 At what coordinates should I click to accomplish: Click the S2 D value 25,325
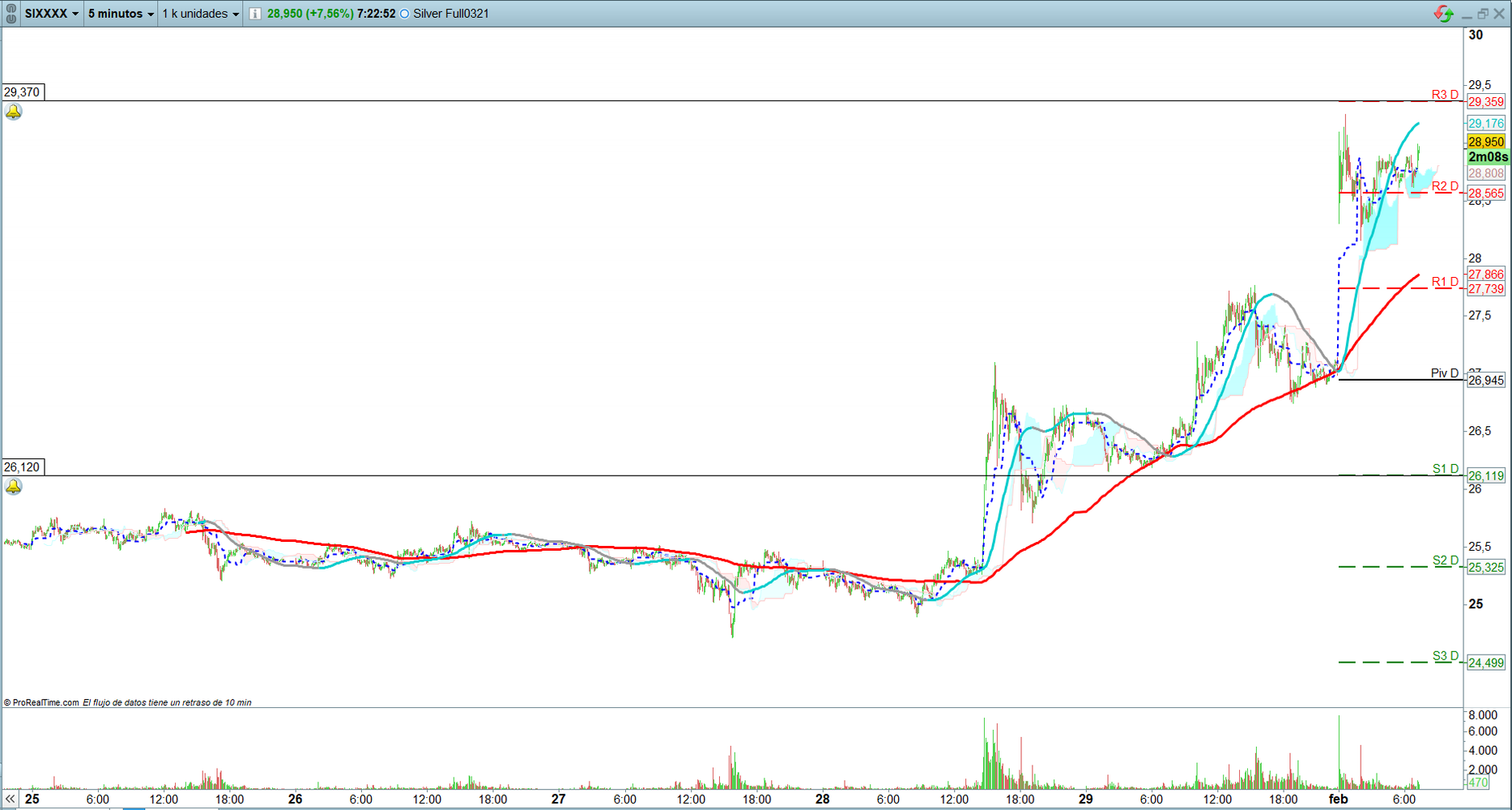tap(1486, 568)
